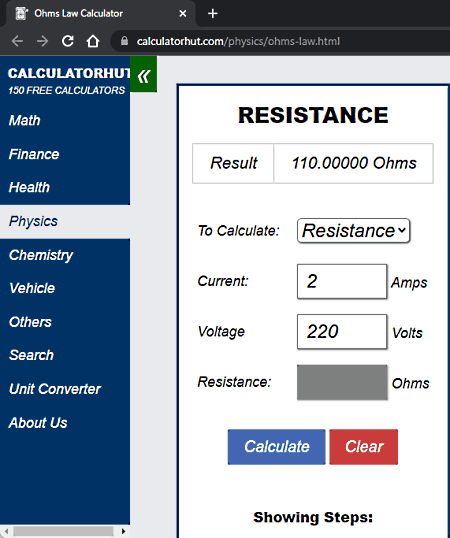
Task: Click the sidebar horizontal scrollbar right arrow
Action: coord(123,531)
